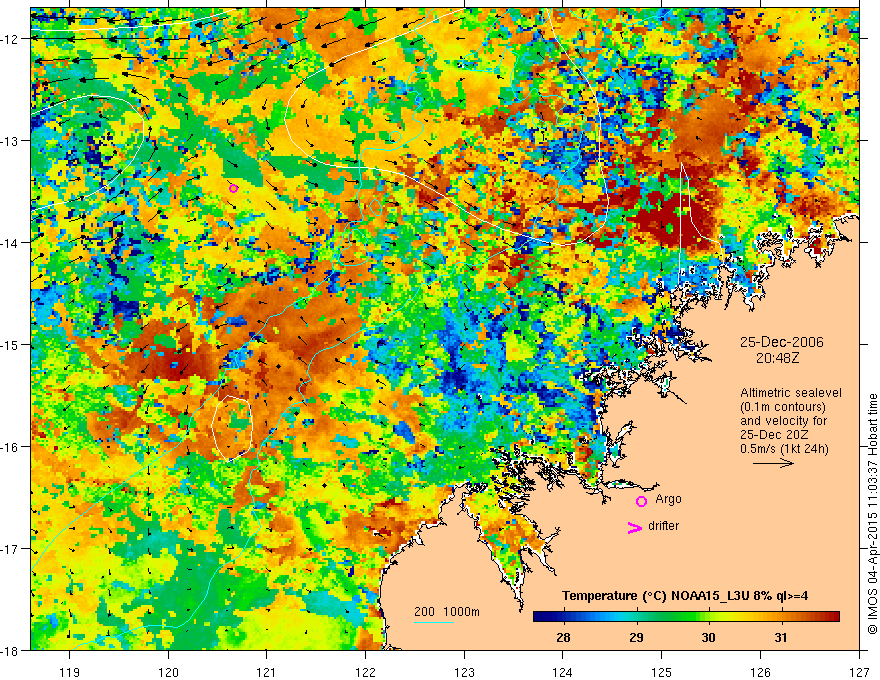
Task: Click the 122 longitude axis label
Action: (x=365, y=672)
